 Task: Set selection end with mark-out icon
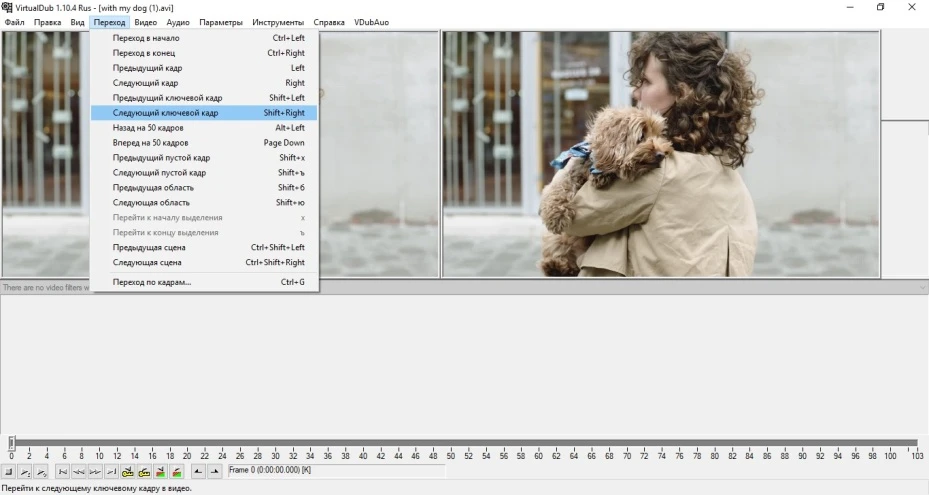click(x=214, y=471)
